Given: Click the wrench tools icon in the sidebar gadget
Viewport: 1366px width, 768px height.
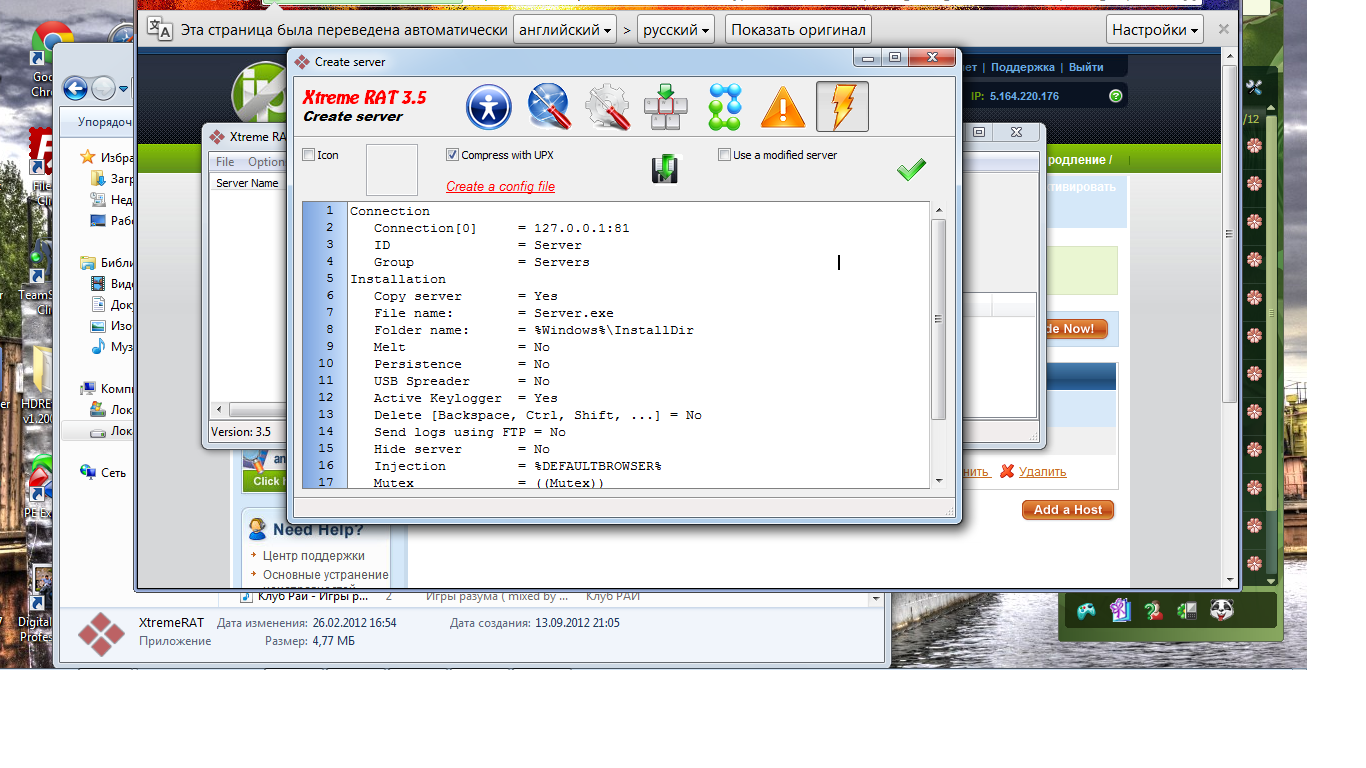Looking at the screenshot, I should click(x=1254, y=87).
